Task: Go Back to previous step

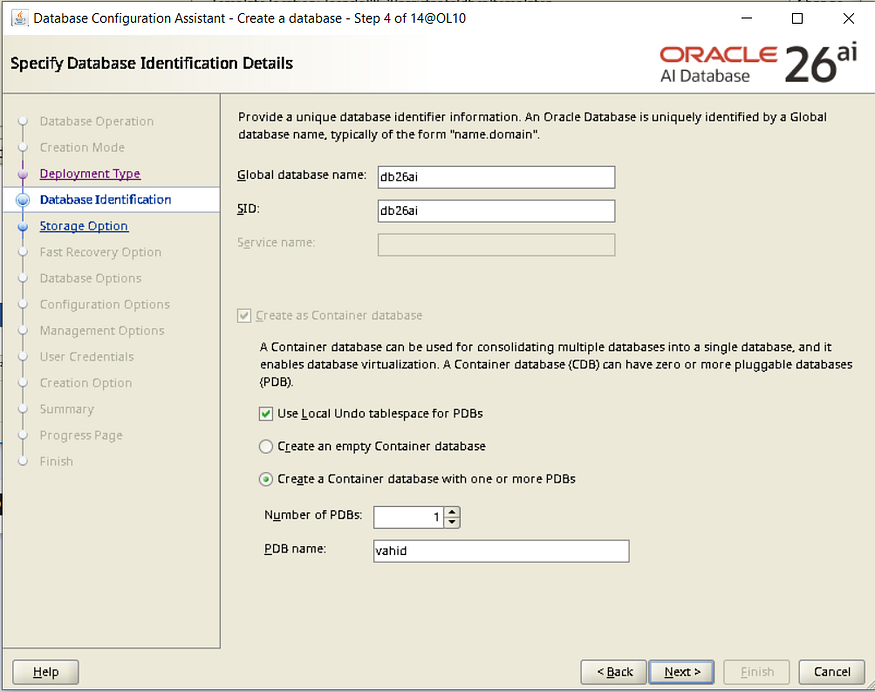Action: 614,672
